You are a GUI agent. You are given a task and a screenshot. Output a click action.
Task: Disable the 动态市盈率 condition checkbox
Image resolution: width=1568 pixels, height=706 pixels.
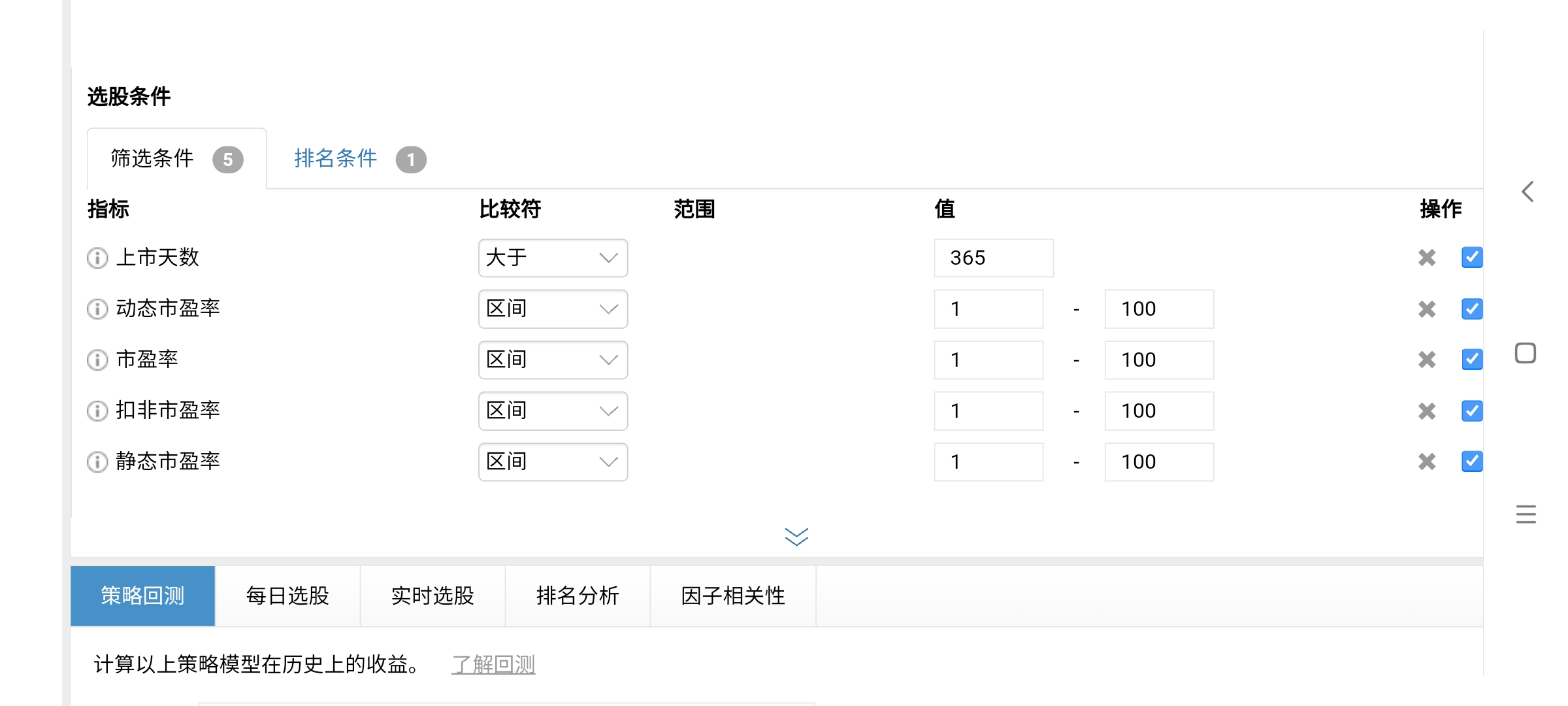pos(1471,309)
